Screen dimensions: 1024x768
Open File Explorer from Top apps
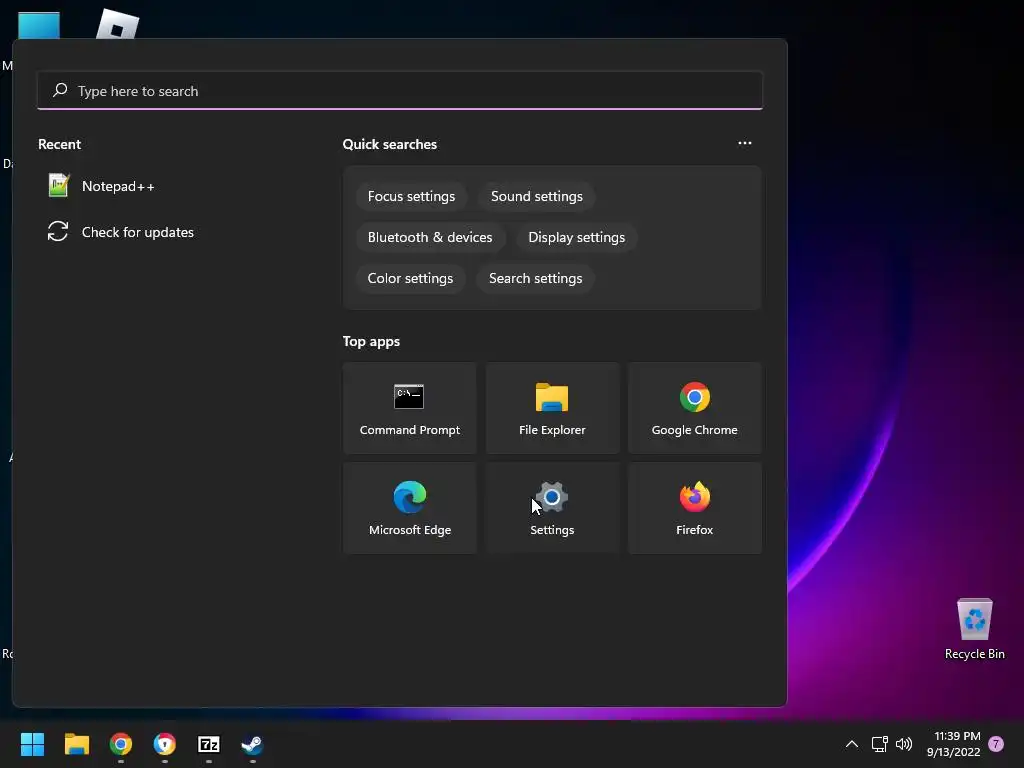[x=552, y=408]
